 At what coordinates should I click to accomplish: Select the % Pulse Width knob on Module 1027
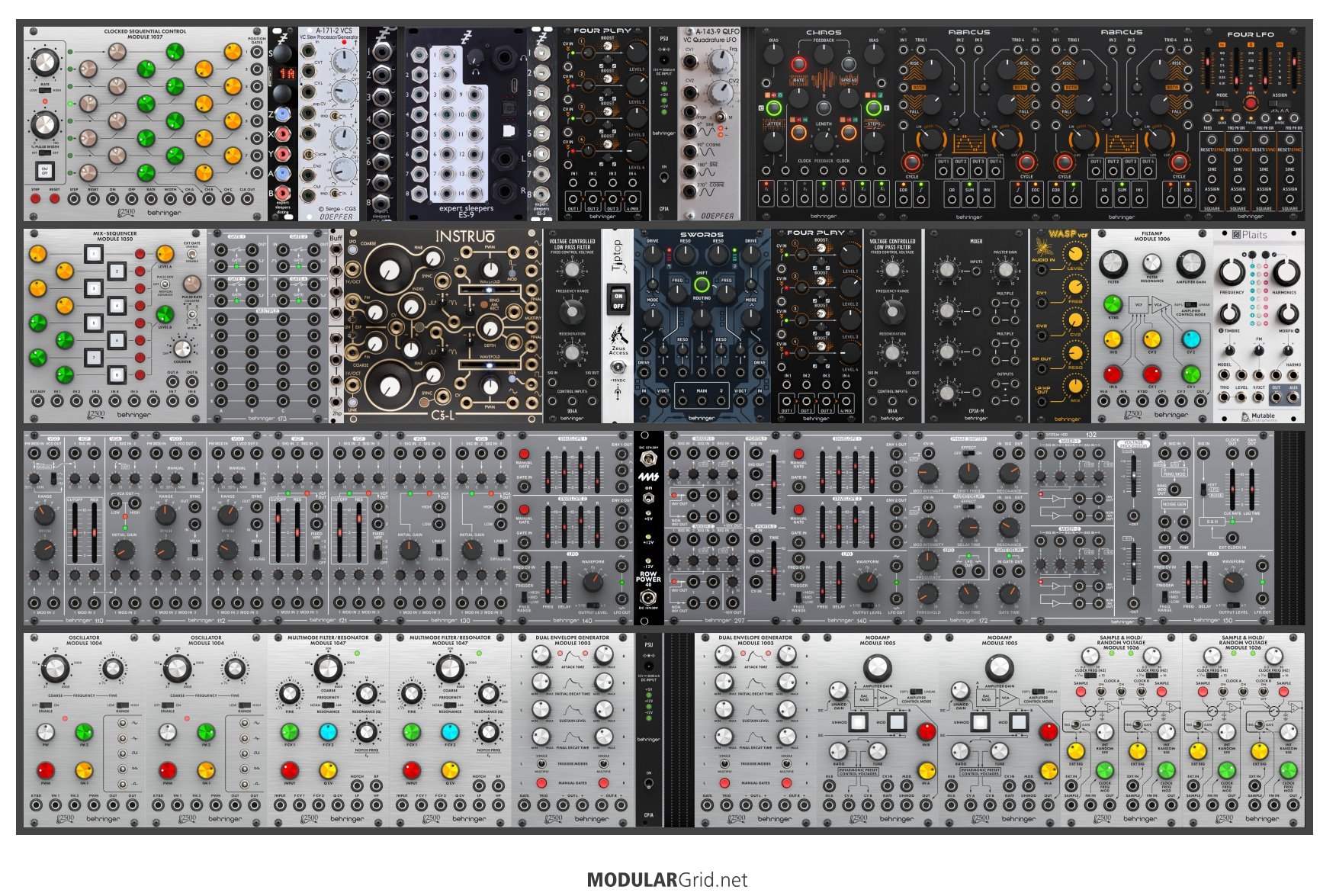click(x=45, y=124)
